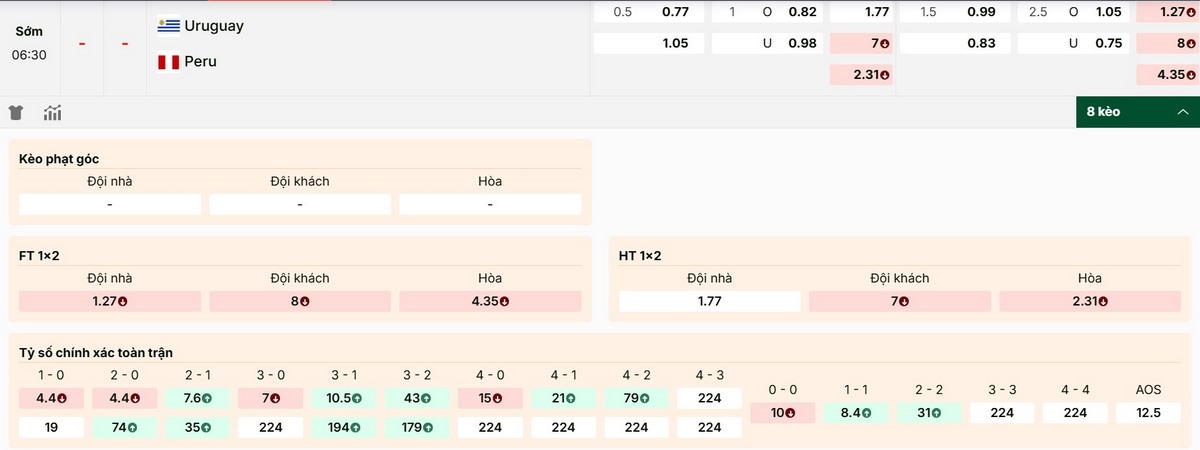Select 4 - 0 correct score odds 15

[x=490, y=398]
